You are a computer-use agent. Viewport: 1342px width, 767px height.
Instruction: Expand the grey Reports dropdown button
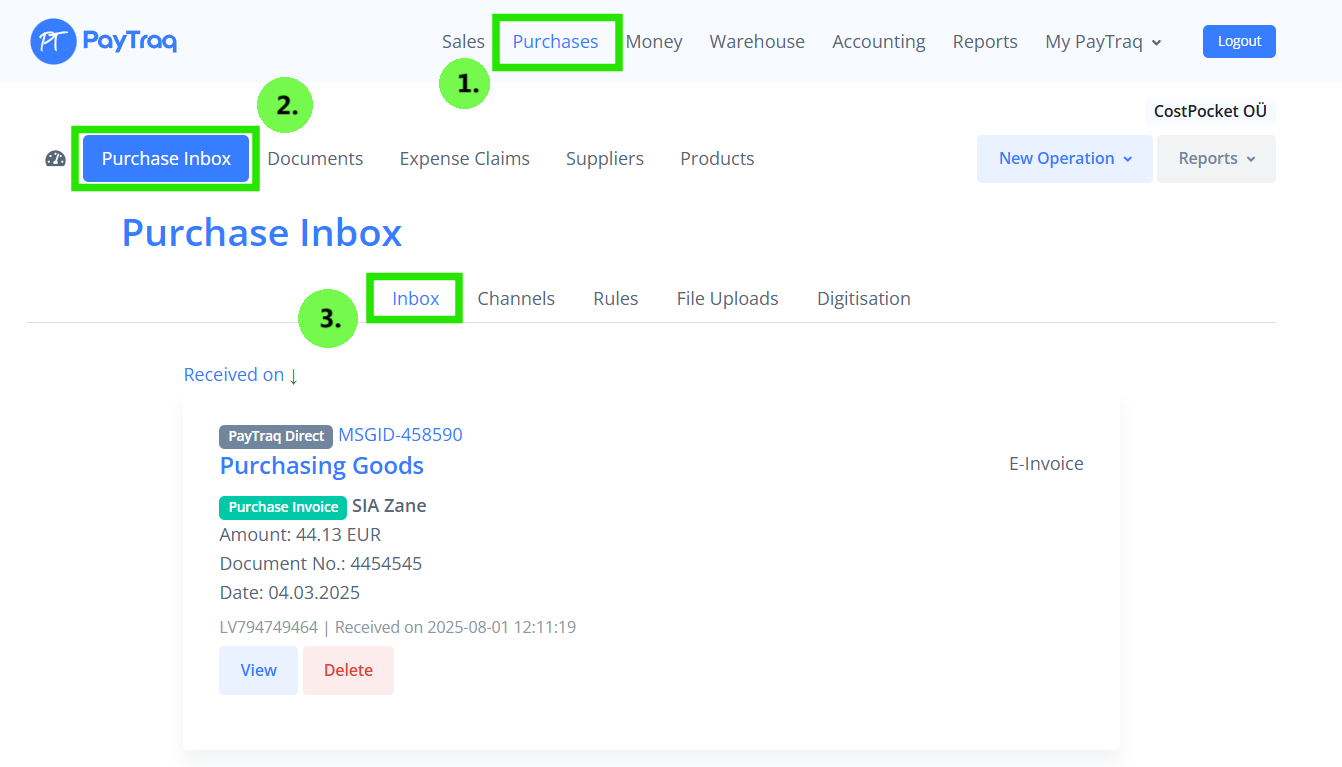[x=1216, y=159]
